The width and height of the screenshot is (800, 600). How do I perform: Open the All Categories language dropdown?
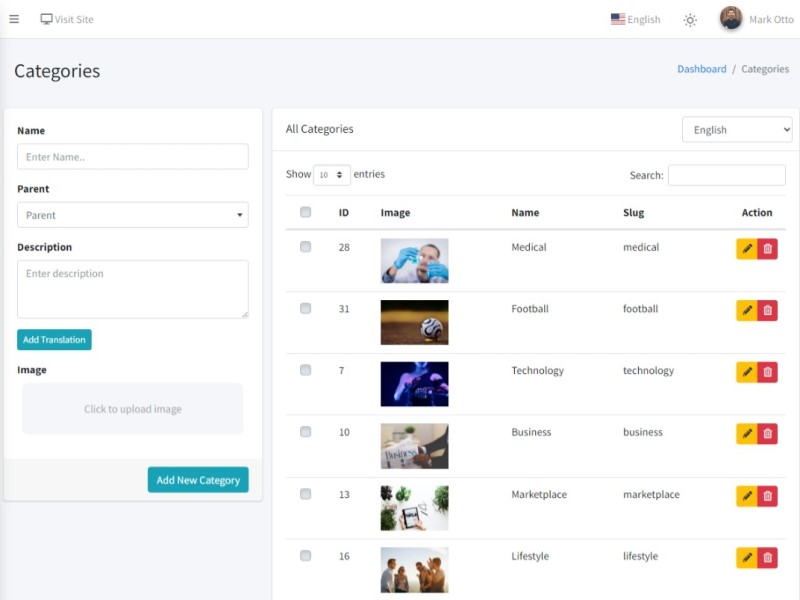pos(736,130)
